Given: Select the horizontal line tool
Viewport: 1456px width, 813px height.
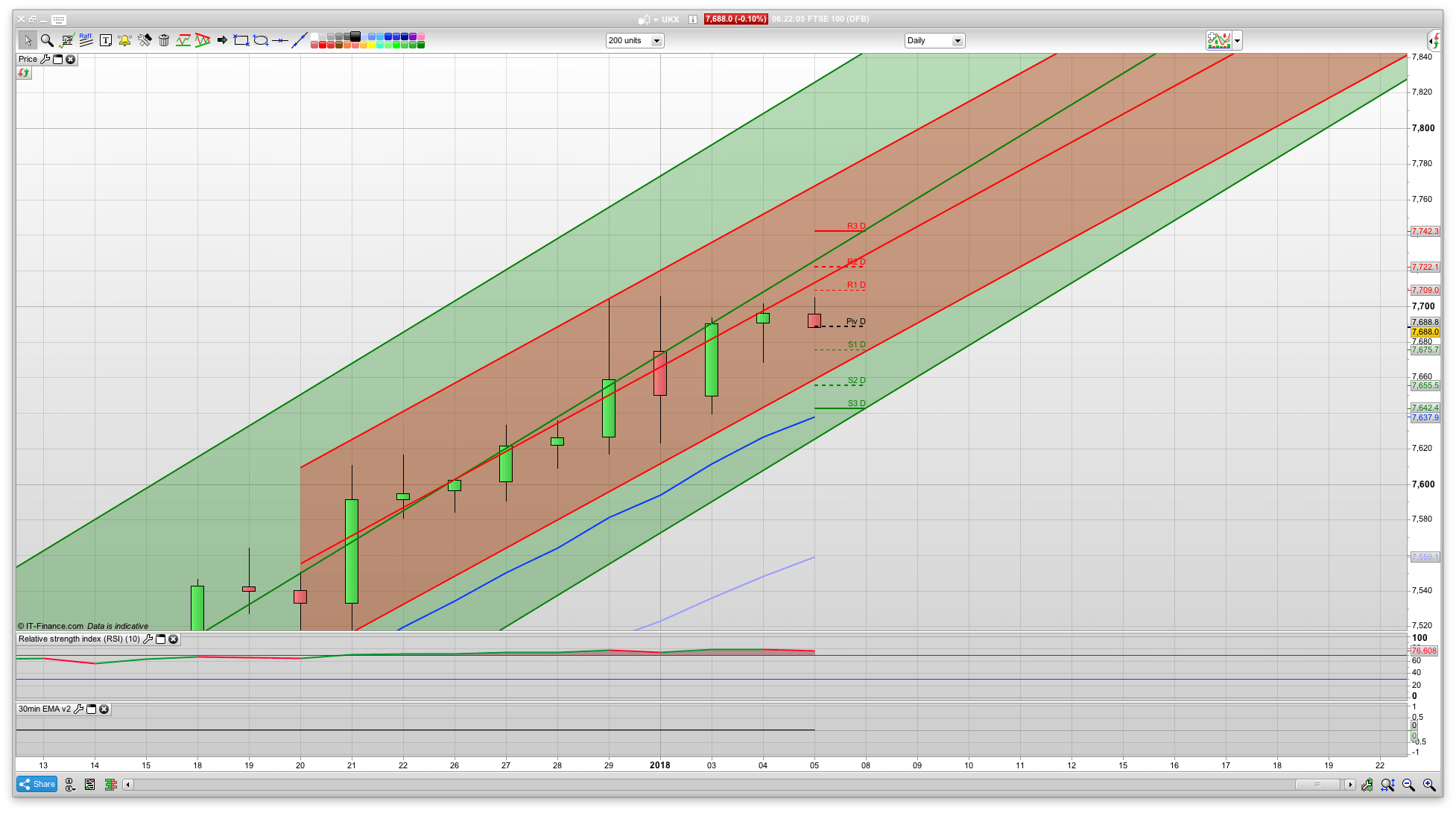Looking at the screenshot, I should (x=280, y=40).
